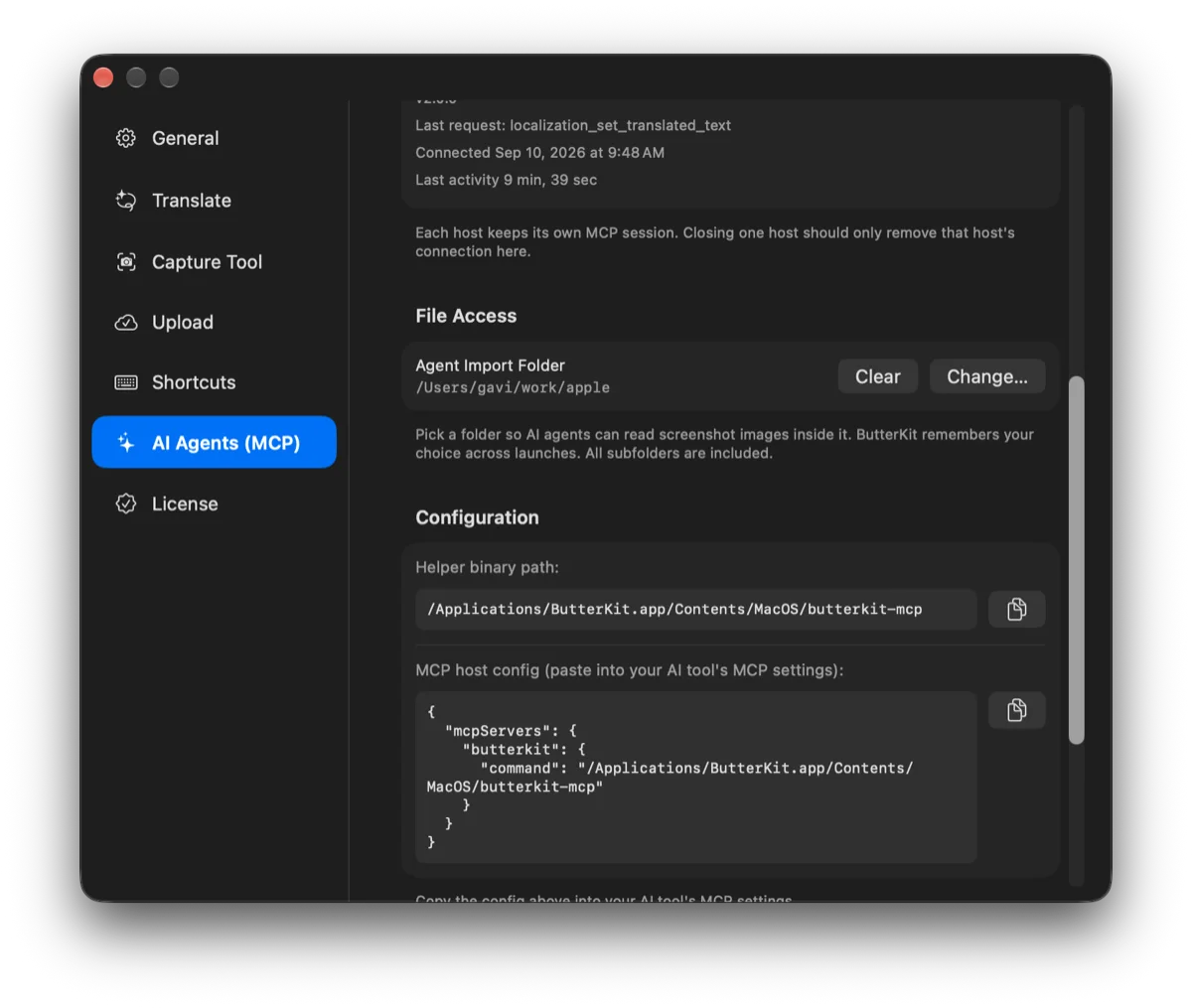Click the License badge icon

click(126, 504)
